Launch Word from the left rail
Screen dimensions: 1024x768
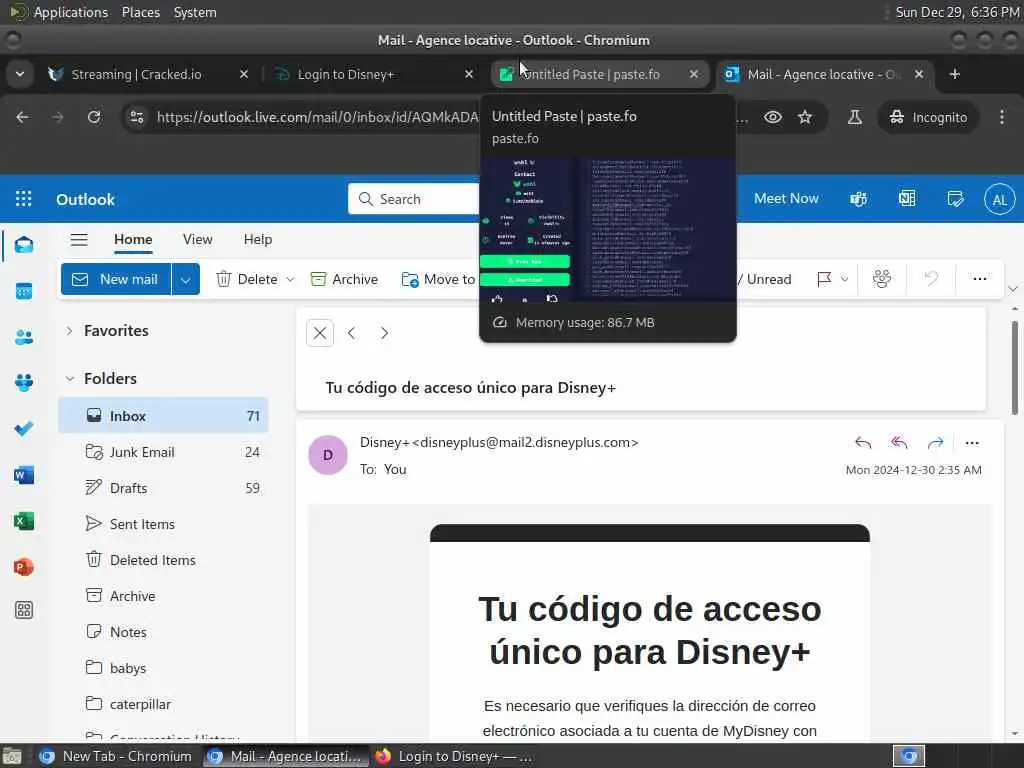[24, 475]
